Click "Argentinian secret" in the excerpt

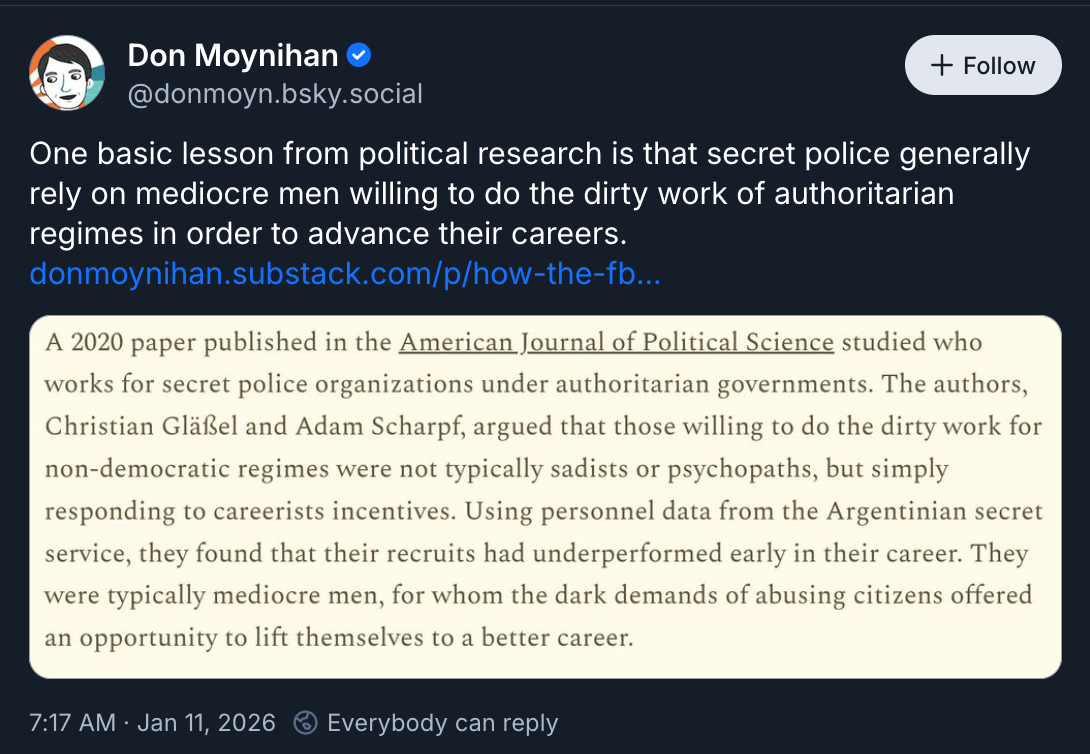[x=934, y=511]
